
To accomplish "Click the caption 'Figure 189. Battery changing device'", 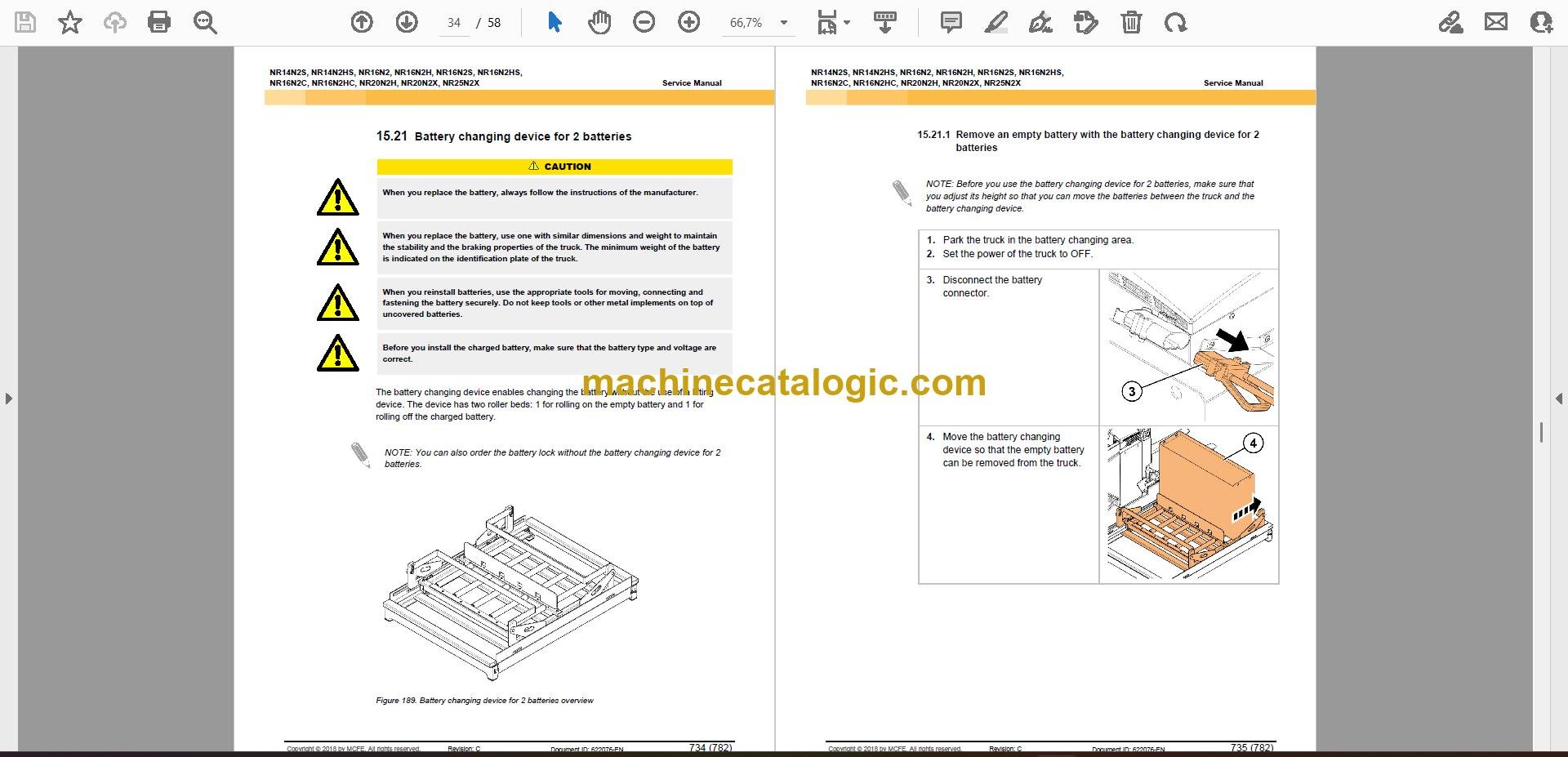I will 484,701.
